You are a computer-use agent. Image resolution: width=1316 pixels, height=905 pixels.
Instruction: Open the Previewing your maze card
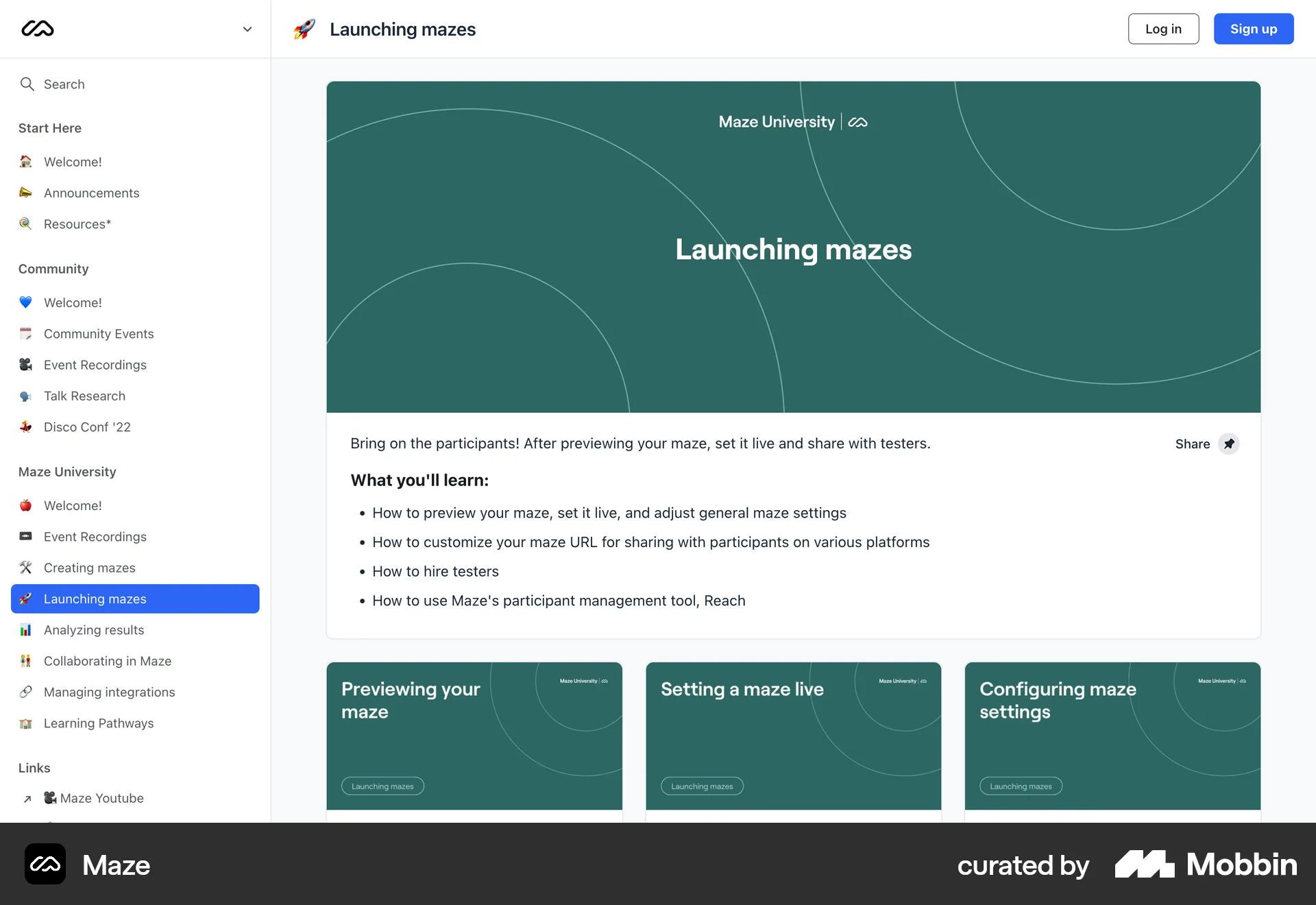[474, 736]
